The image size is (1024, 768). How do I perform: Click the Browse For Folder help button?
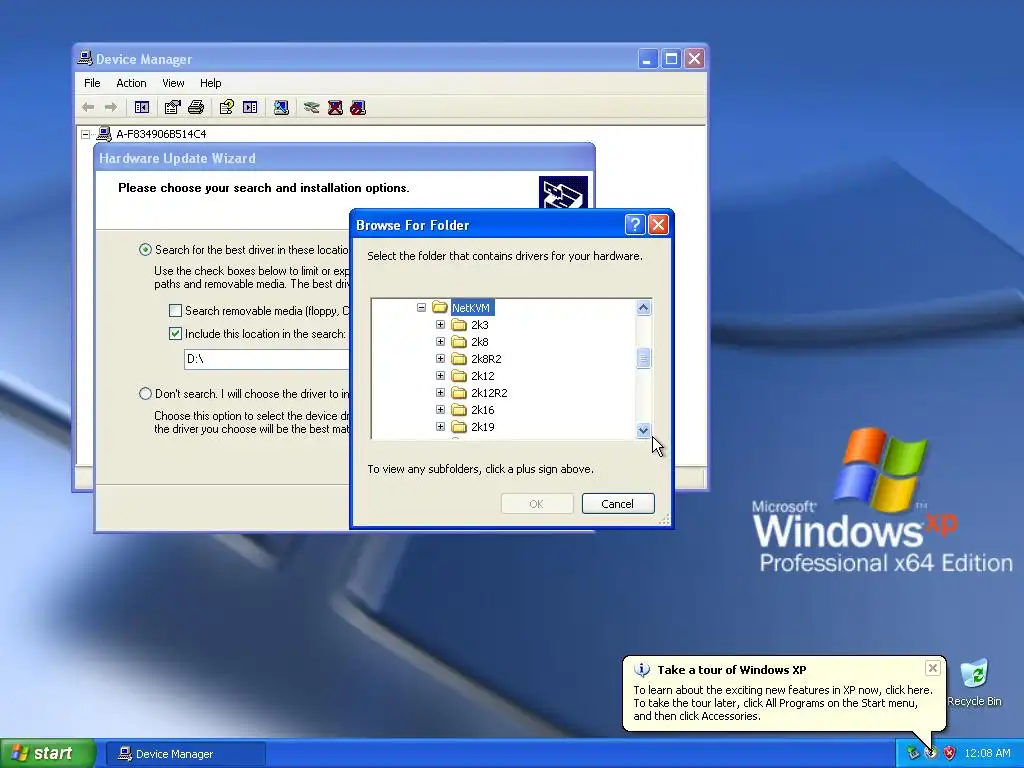point(635,225)
